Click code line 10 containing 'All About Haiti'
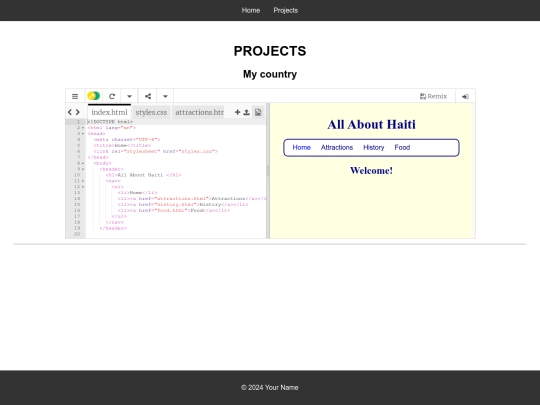This screenshot has width=540, height=405. [143, 175]
